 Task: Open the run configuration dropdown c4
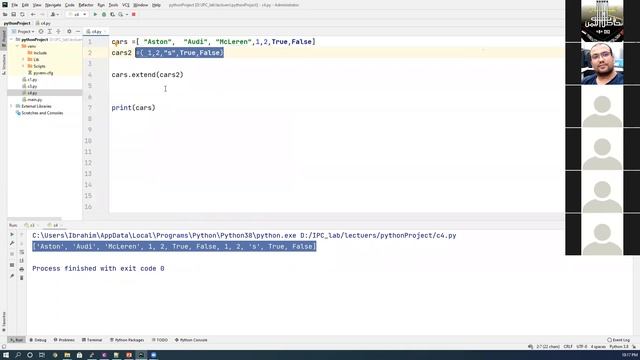77,14
